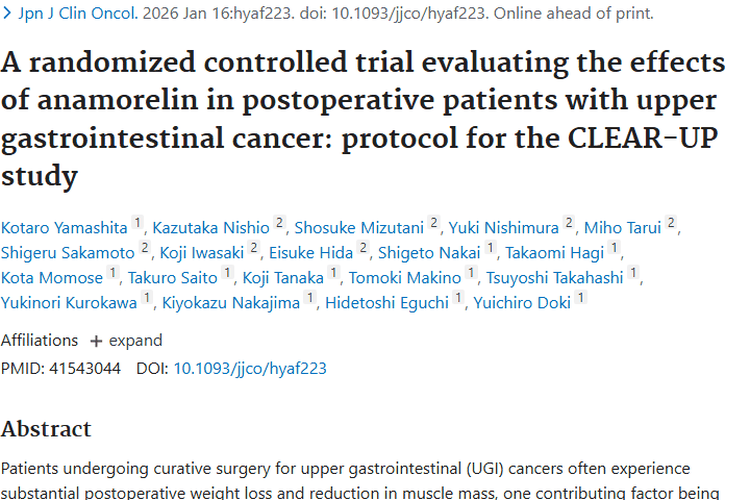
Task: Open author Yukinori Kurokawa's page
Action: click(x=70, y=303)
